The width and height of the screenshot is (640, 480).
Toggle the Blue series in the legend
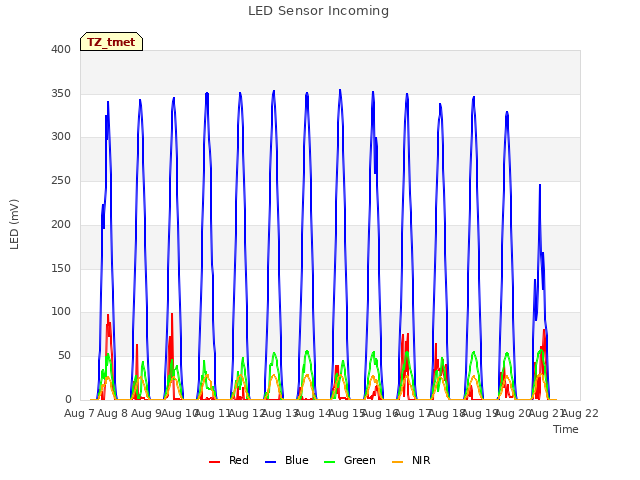[x=287, y=460]
